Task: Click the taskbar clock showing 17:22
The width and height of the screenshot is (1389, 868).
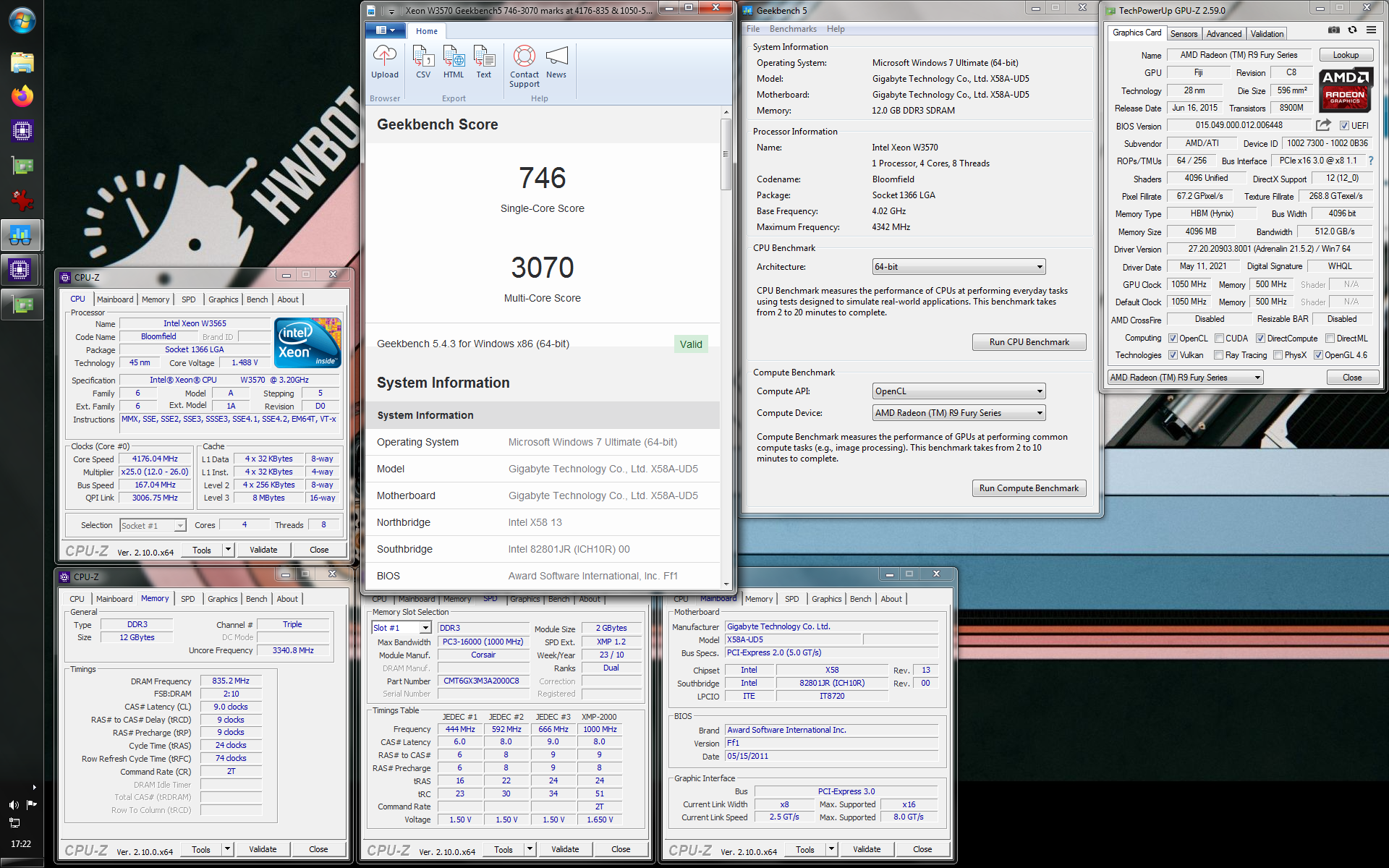Action: [x=21, y=843]
